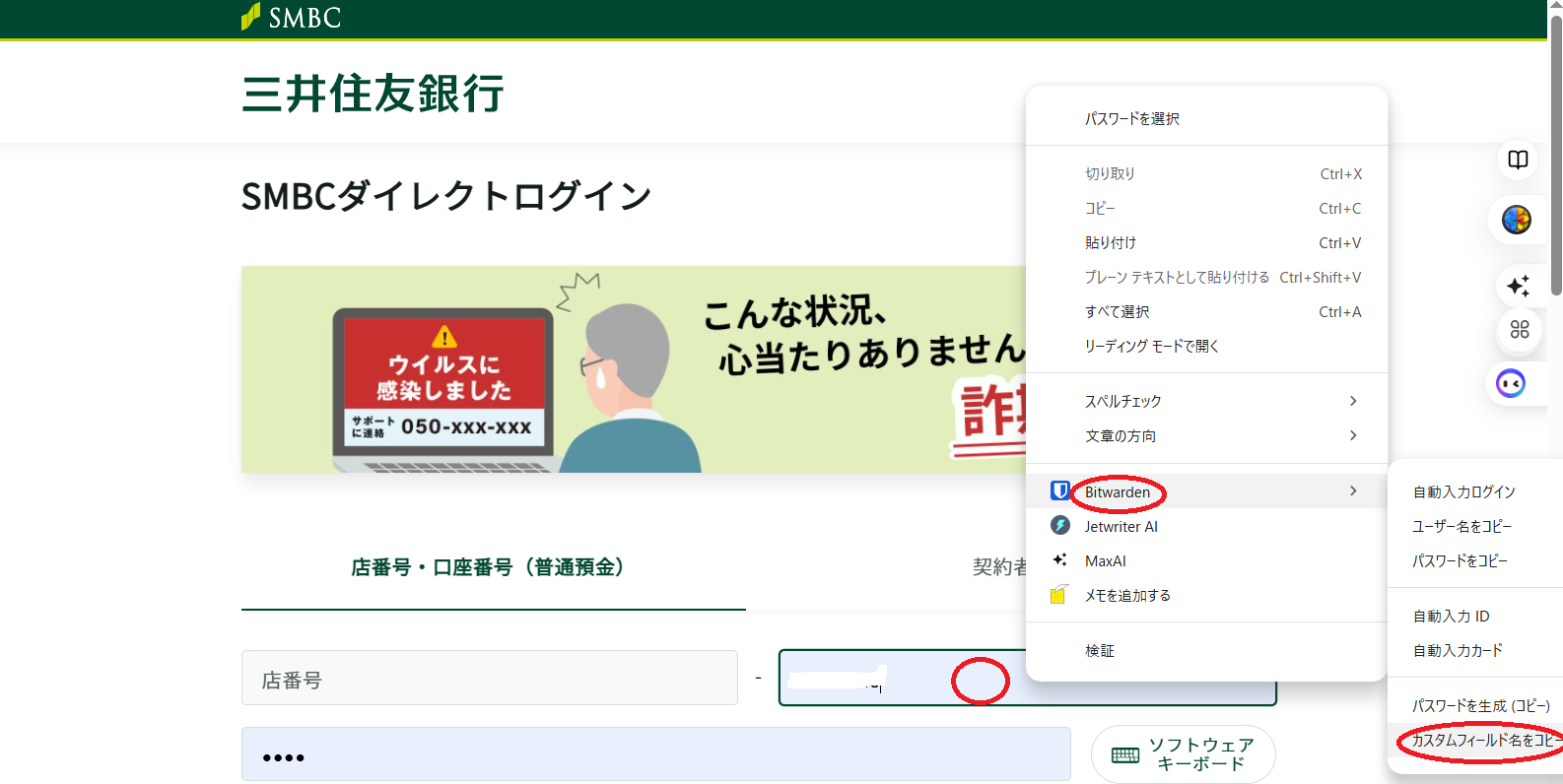Click the yellow sticky note memo icon
Viewport: 1563px width, 784px height.
point(1058,595)
